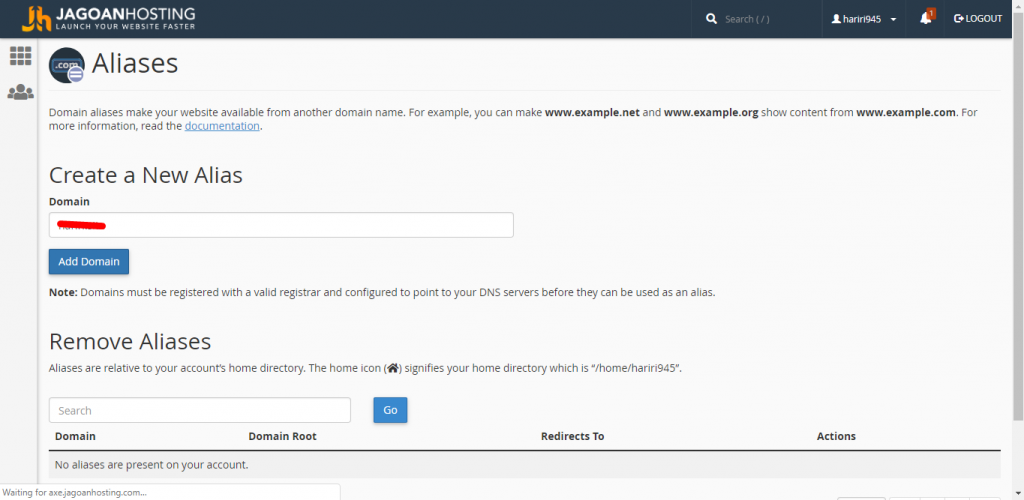The width and height of the screenshot is (1024, 500).
Task: Click the search magnifier icon
Action: click(711, 19)
